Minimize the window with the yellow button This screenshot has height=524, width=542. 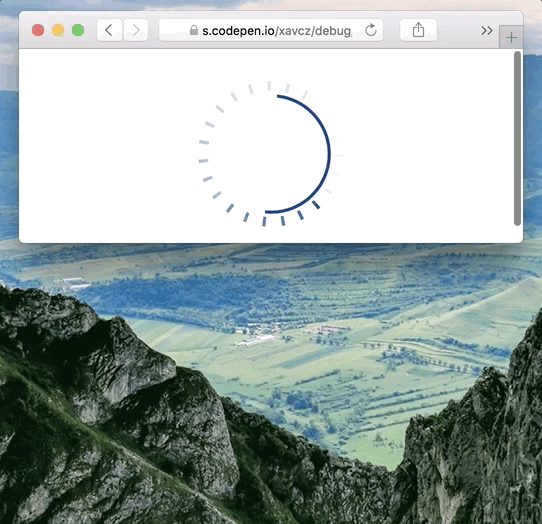point(58,30)
